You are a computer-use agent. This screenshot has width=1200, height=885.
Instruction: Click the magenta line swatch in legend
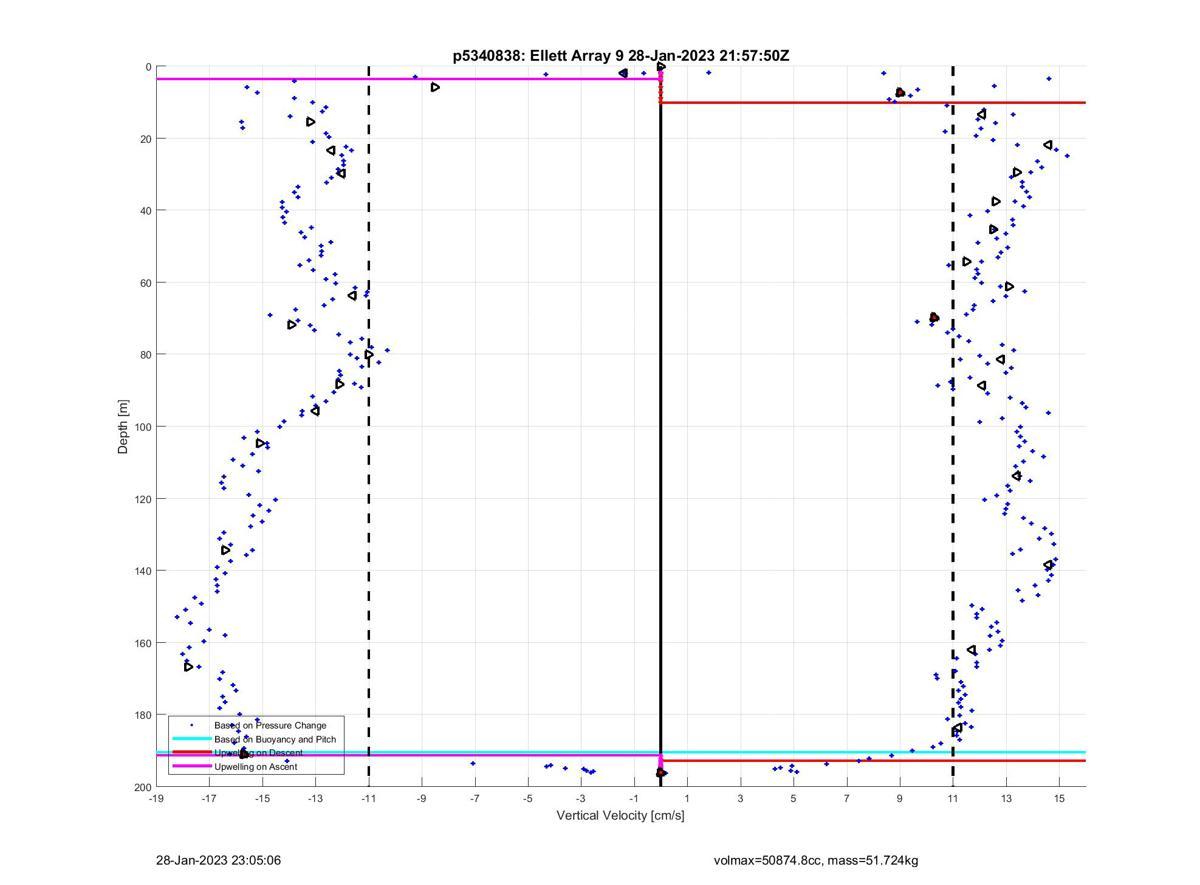click(191, 767)
